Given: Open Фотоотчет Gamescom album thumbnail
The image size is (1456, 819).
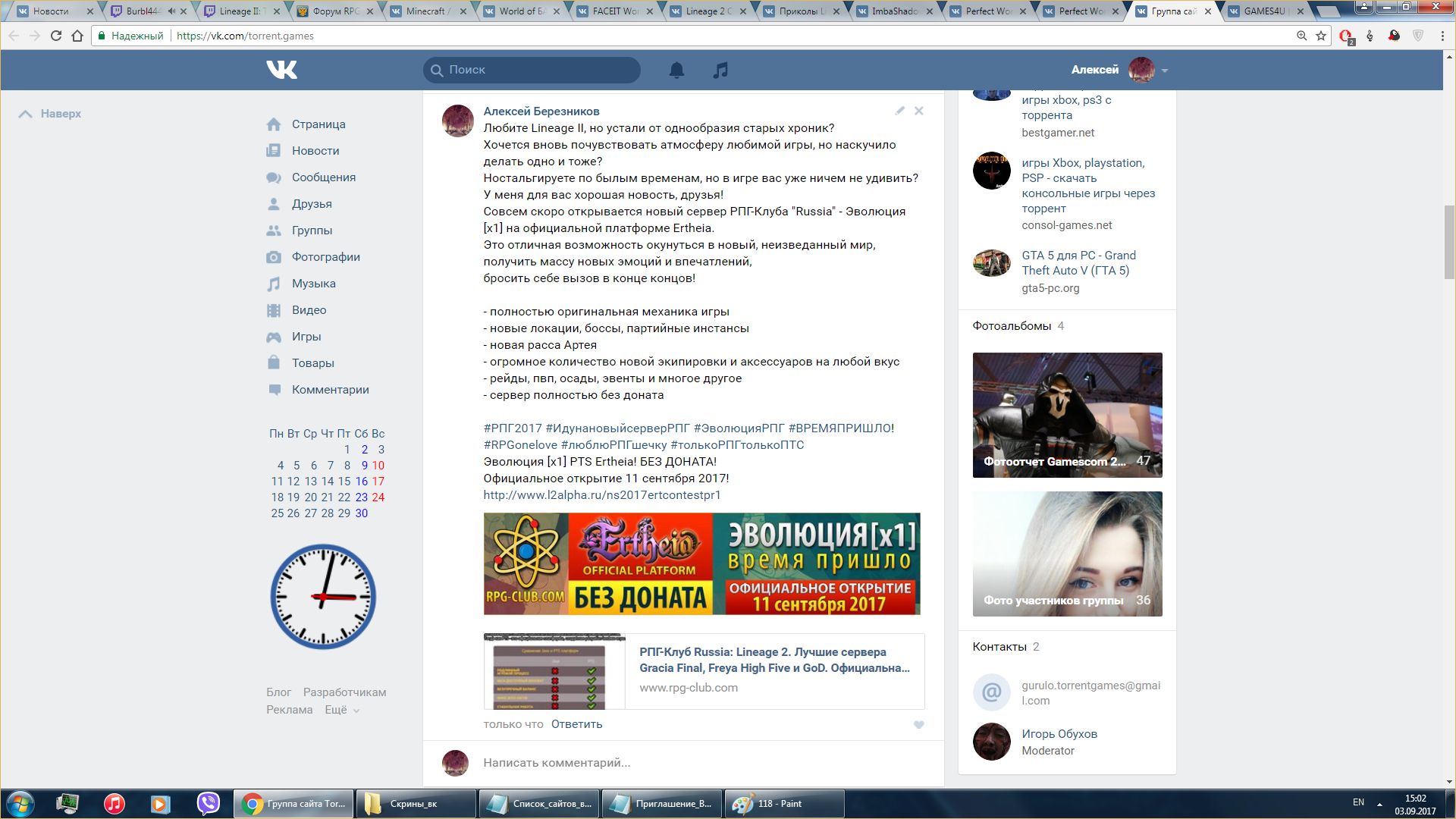Looking at the screenshot, I should coord(1067,415).
